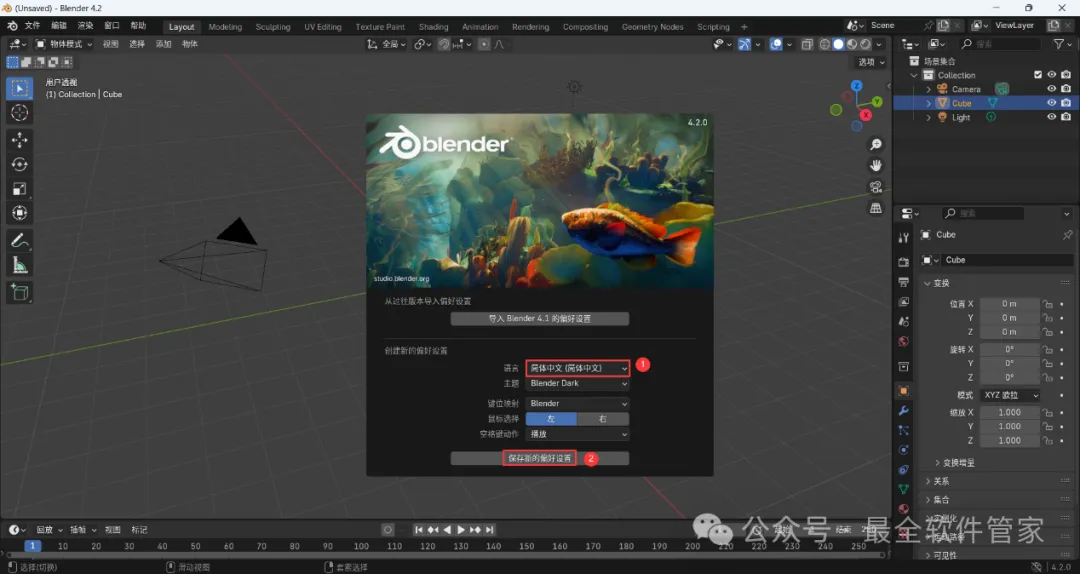Open the object mode dropdown
This screenshot has width=1080, height=574.
coord(64,44)
